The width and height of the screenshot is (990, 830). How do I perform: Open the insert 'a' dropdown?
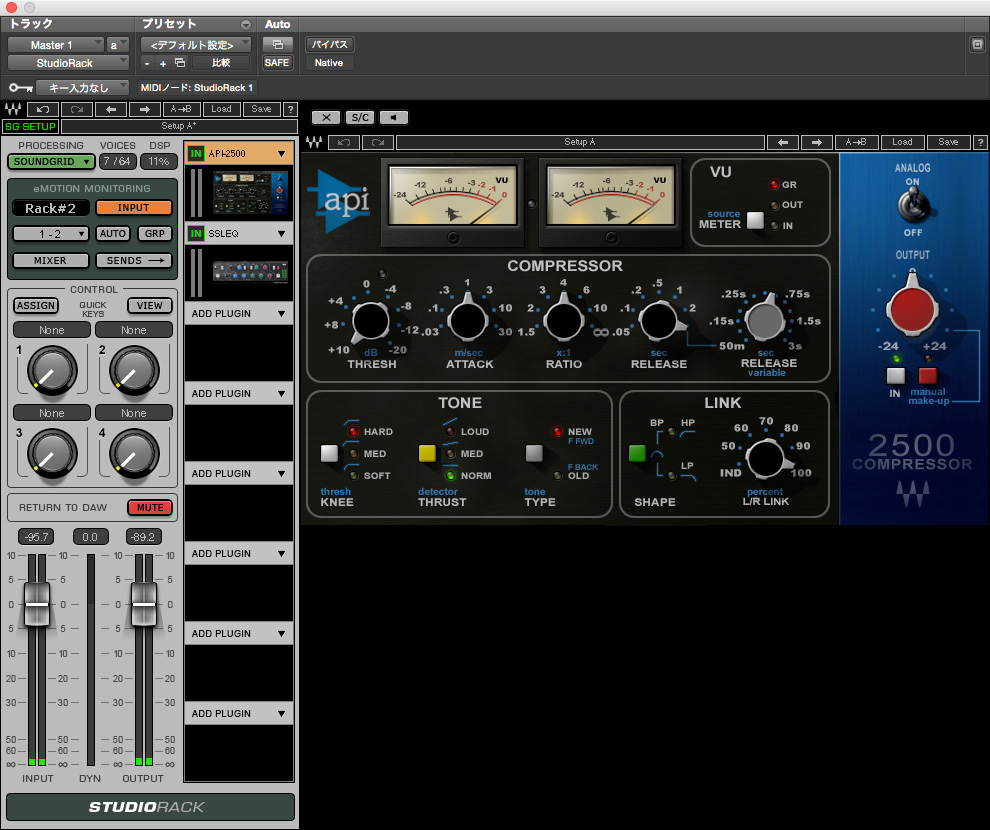[x=118, y=45]
